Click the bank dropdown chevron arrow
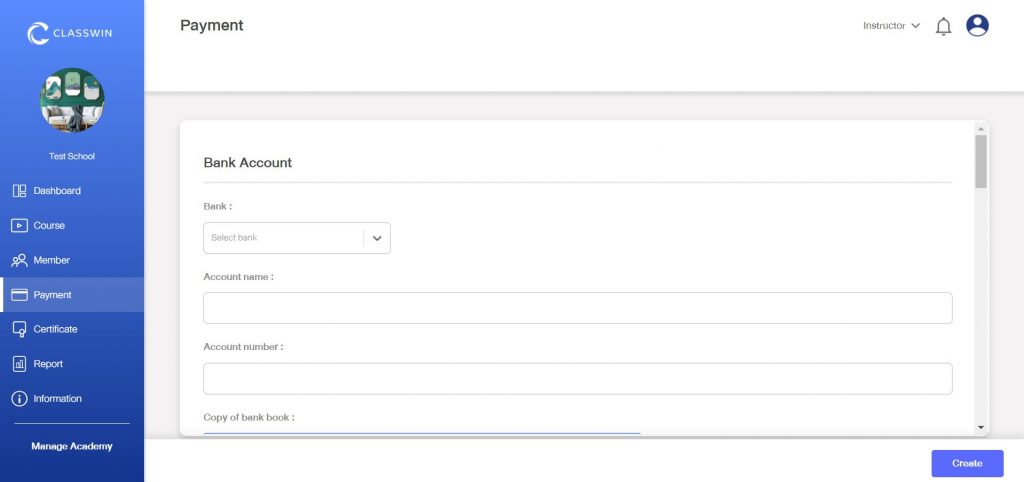Screen dimensions: 1024x482 pyautogui.click(x=377, y=238)
